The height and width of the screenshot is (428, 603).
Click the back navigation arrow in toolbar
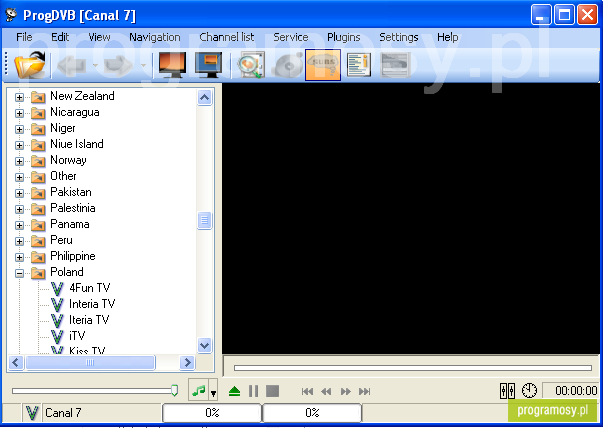click(x=71, y=65)
